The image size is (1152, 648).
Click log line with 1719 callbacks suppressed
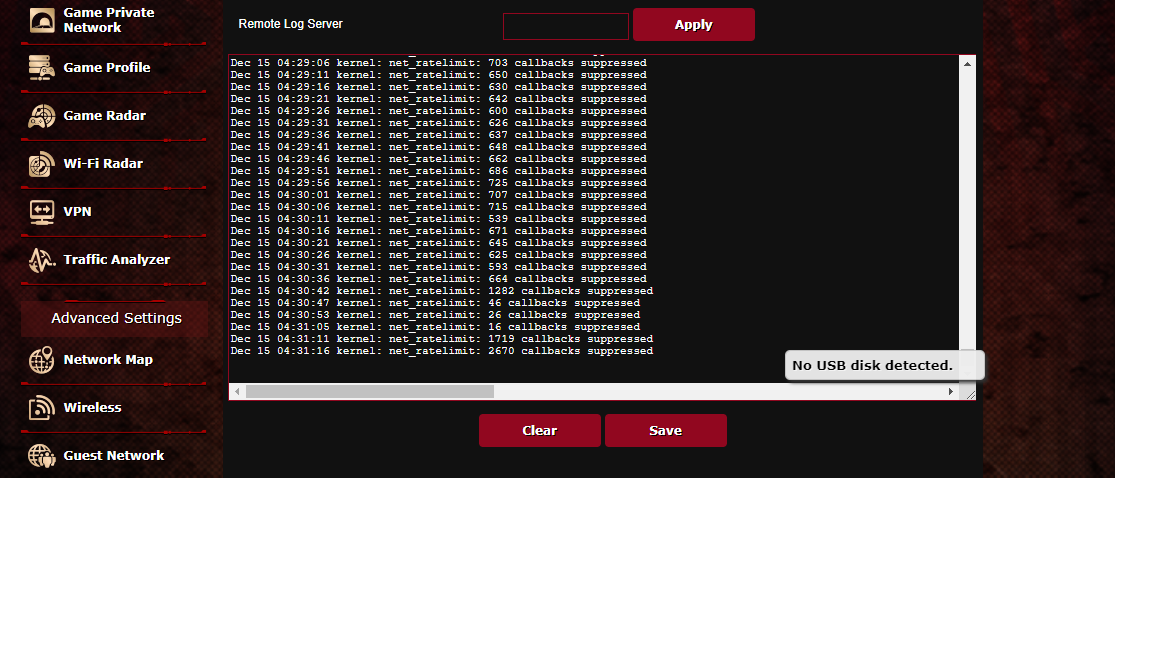[x=442, y=339]
